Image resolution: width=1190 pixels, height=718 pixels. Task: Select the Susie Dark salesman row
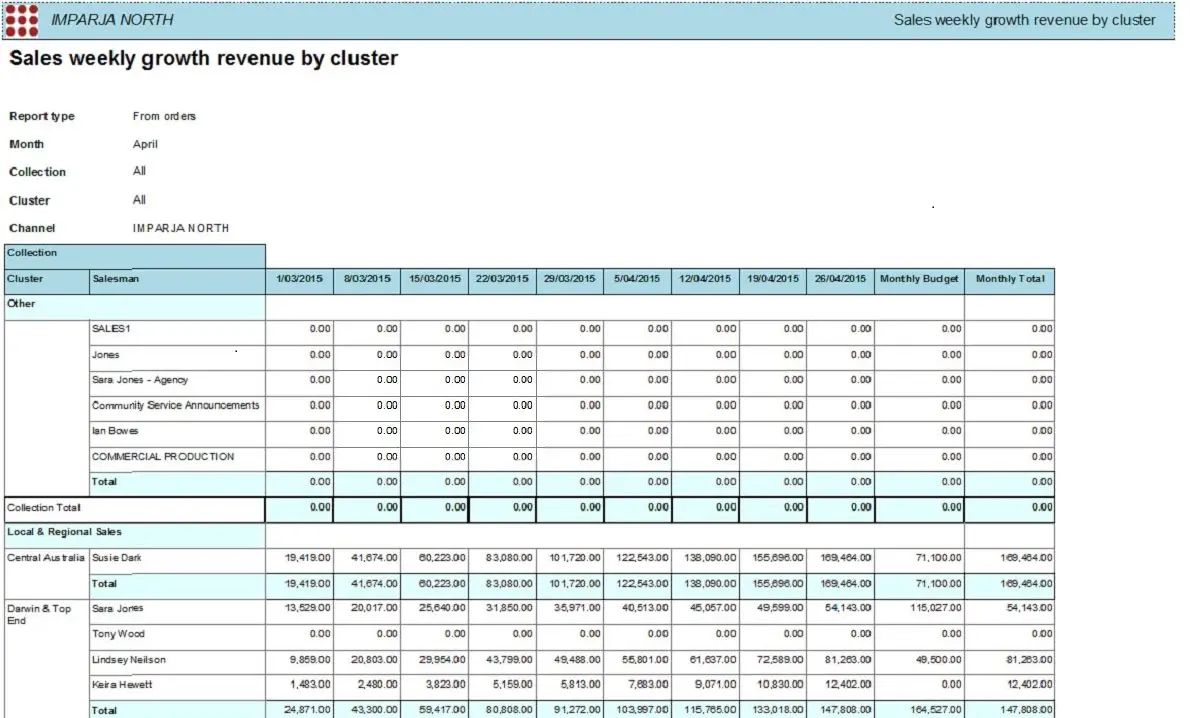118,557
